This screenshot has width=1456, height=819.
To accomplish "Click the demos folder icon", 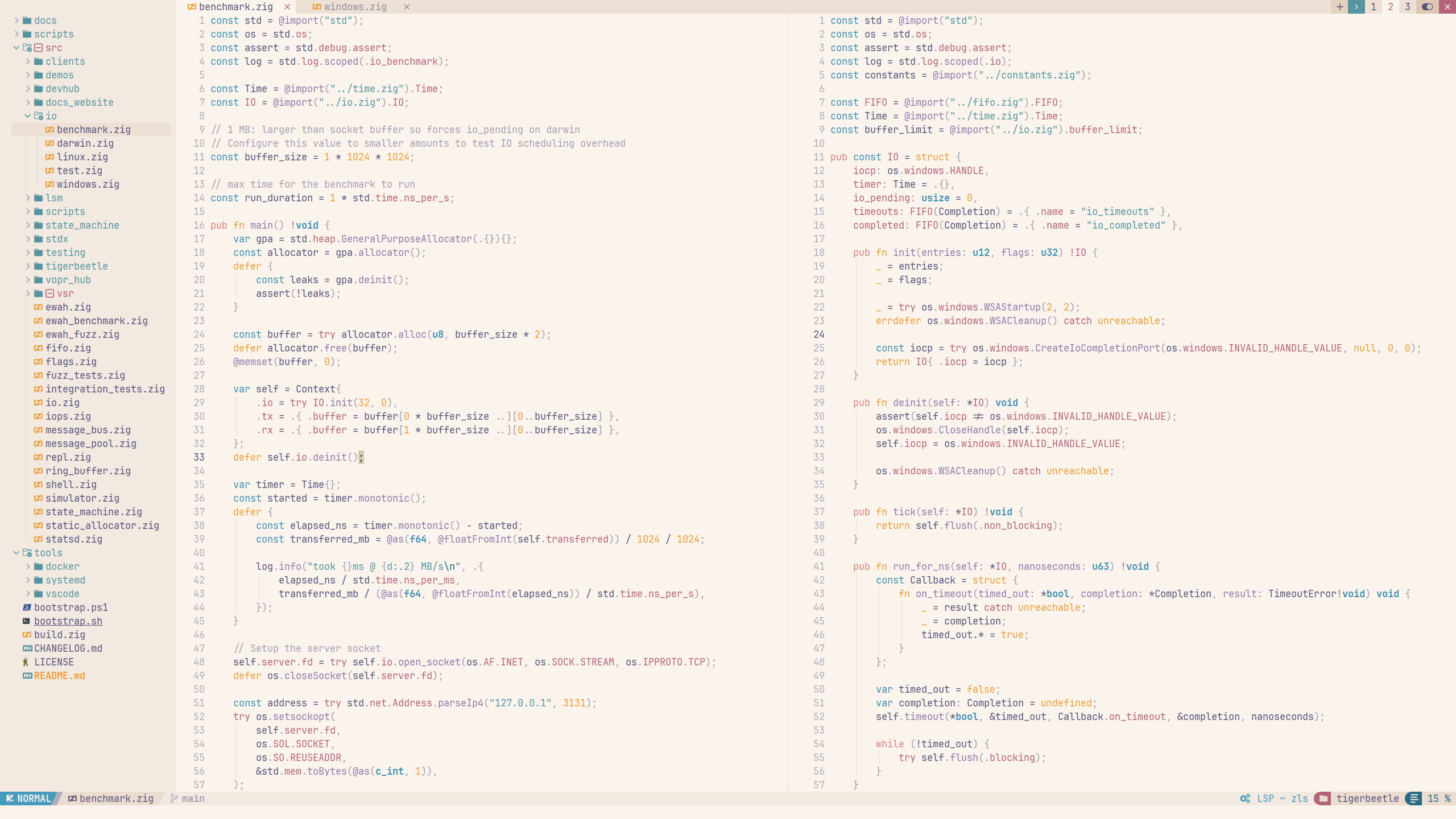I will point(38,75).
